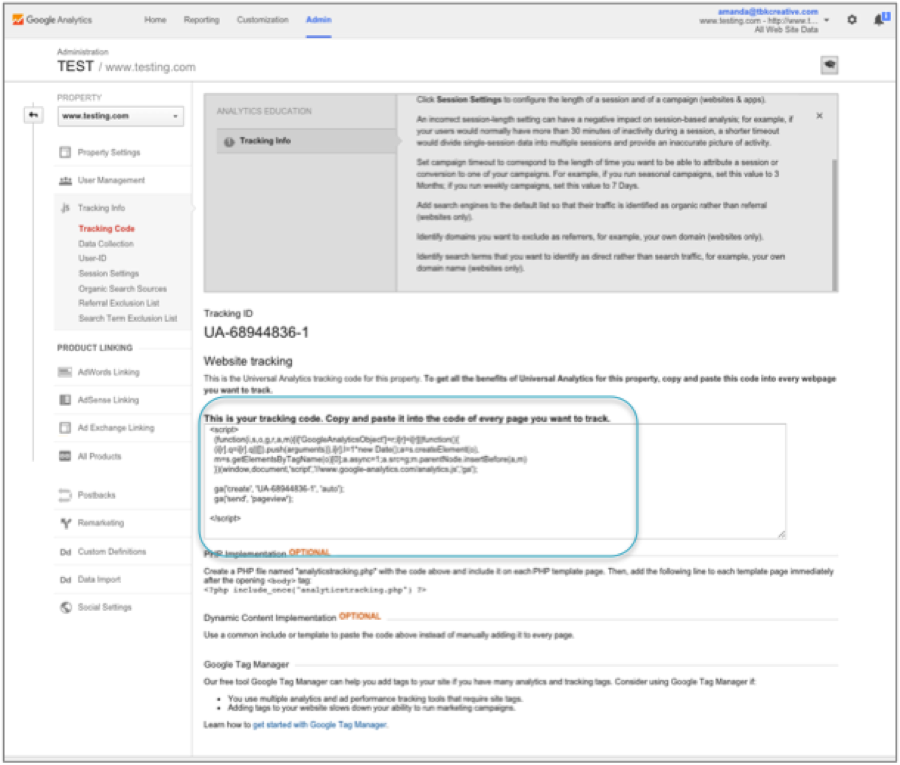The height and width of the screenshot is (765, 900).
Task: Click the Ad Exchange Linking icon
Action: pos(65,428)
